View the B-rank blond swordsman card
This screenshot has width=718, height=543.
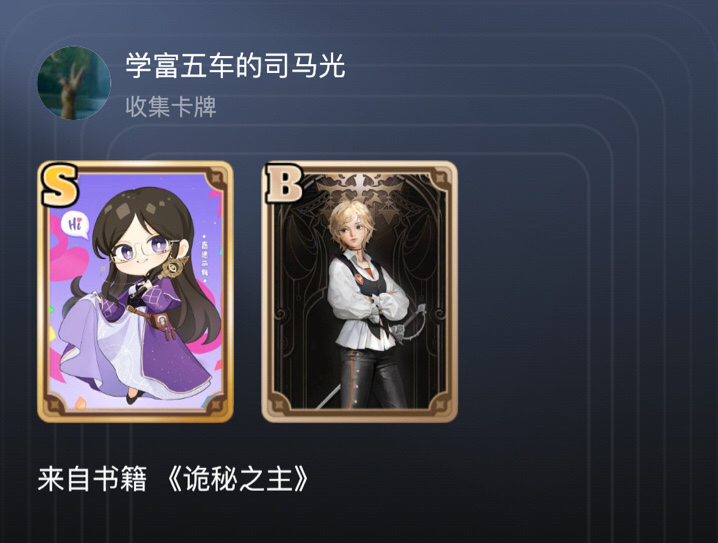(x=359, y=291)
